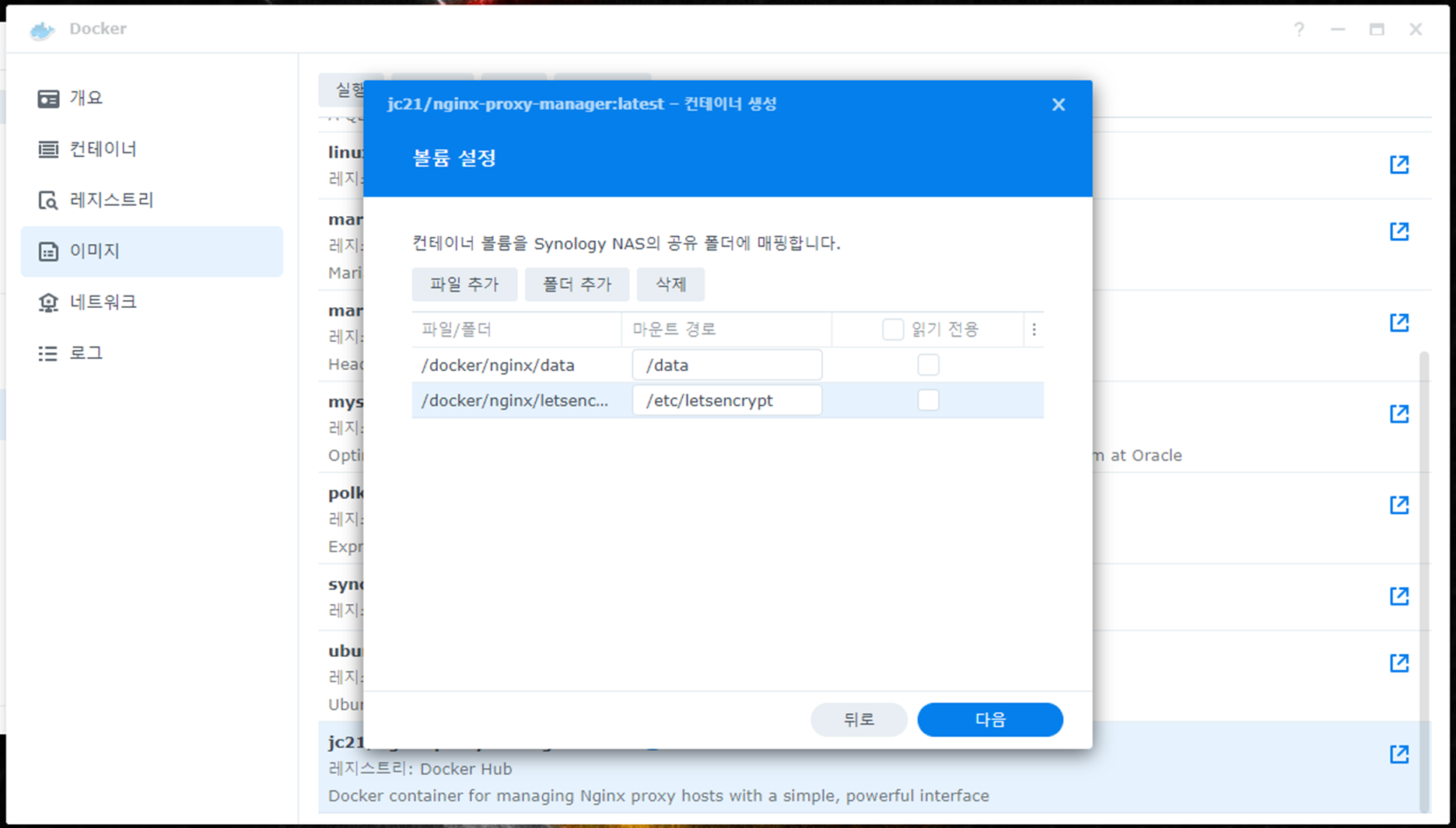The height and width of the screenshot is (828, 1456).
Task: Click the 로그 list icon
Action: tap(48, 354)
